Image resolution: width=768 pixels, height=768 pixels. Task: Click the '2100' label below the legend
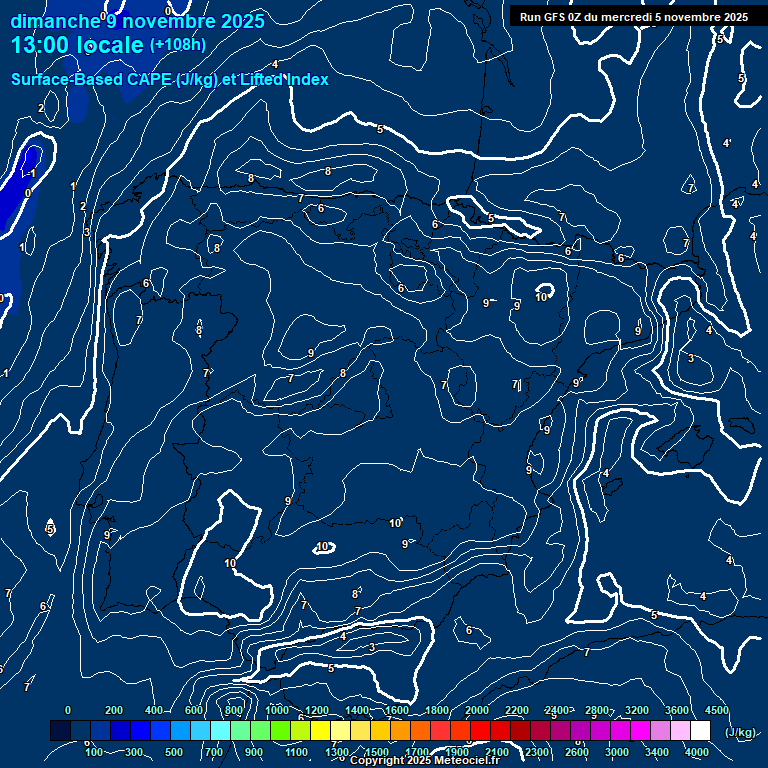click(497, 752)
